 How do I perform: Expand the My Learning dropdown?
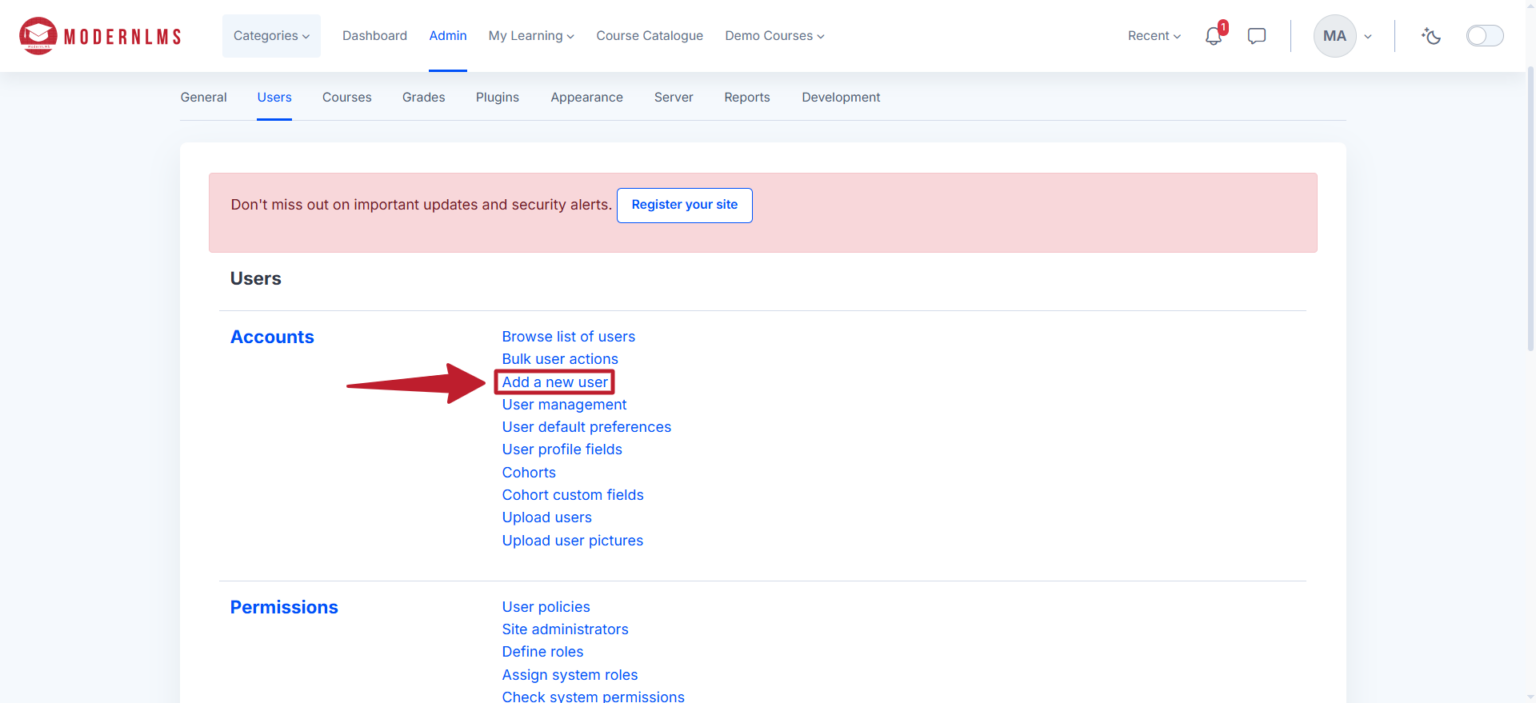point(530,35)
